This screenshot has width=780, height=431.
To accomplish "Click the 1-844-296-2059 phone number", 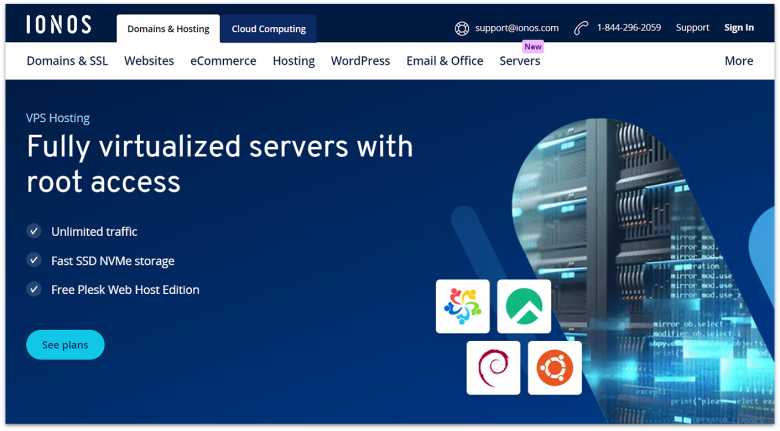I will [629, 28].
